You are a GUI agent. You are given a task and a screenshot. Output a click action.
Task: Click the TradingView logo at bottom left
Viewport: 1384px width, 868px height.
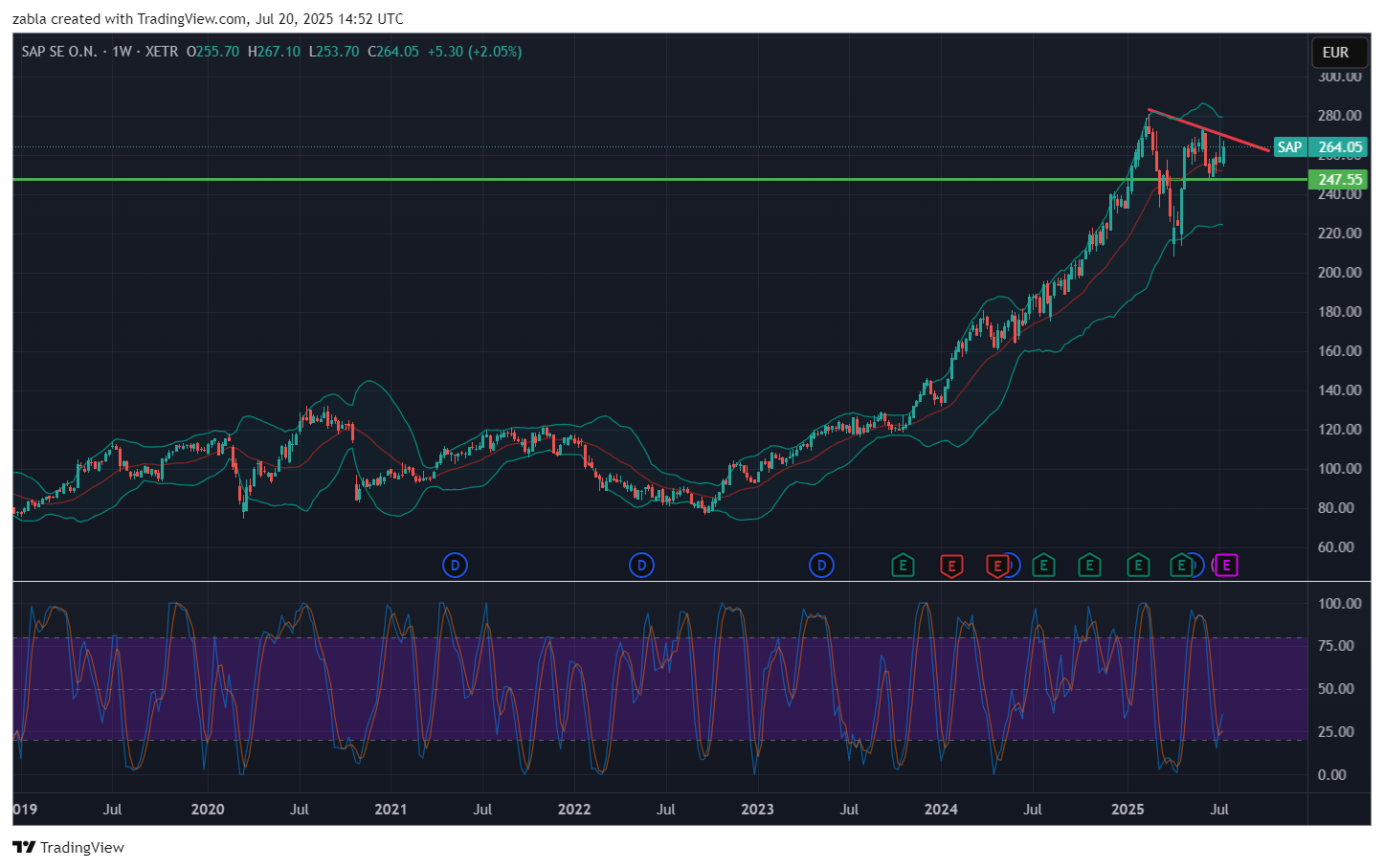(x=68, y=847)
